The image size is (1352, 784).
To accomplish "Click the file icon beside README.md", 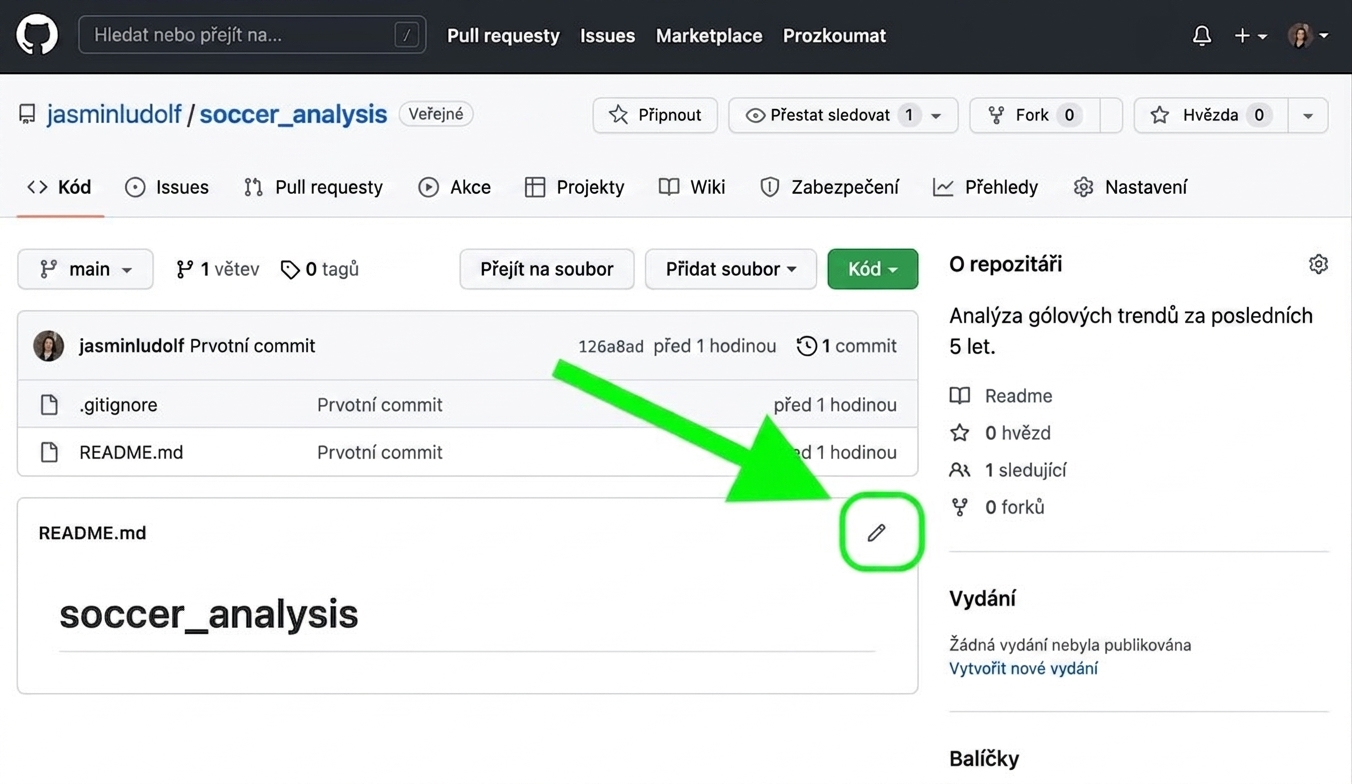I will point(49,452).
